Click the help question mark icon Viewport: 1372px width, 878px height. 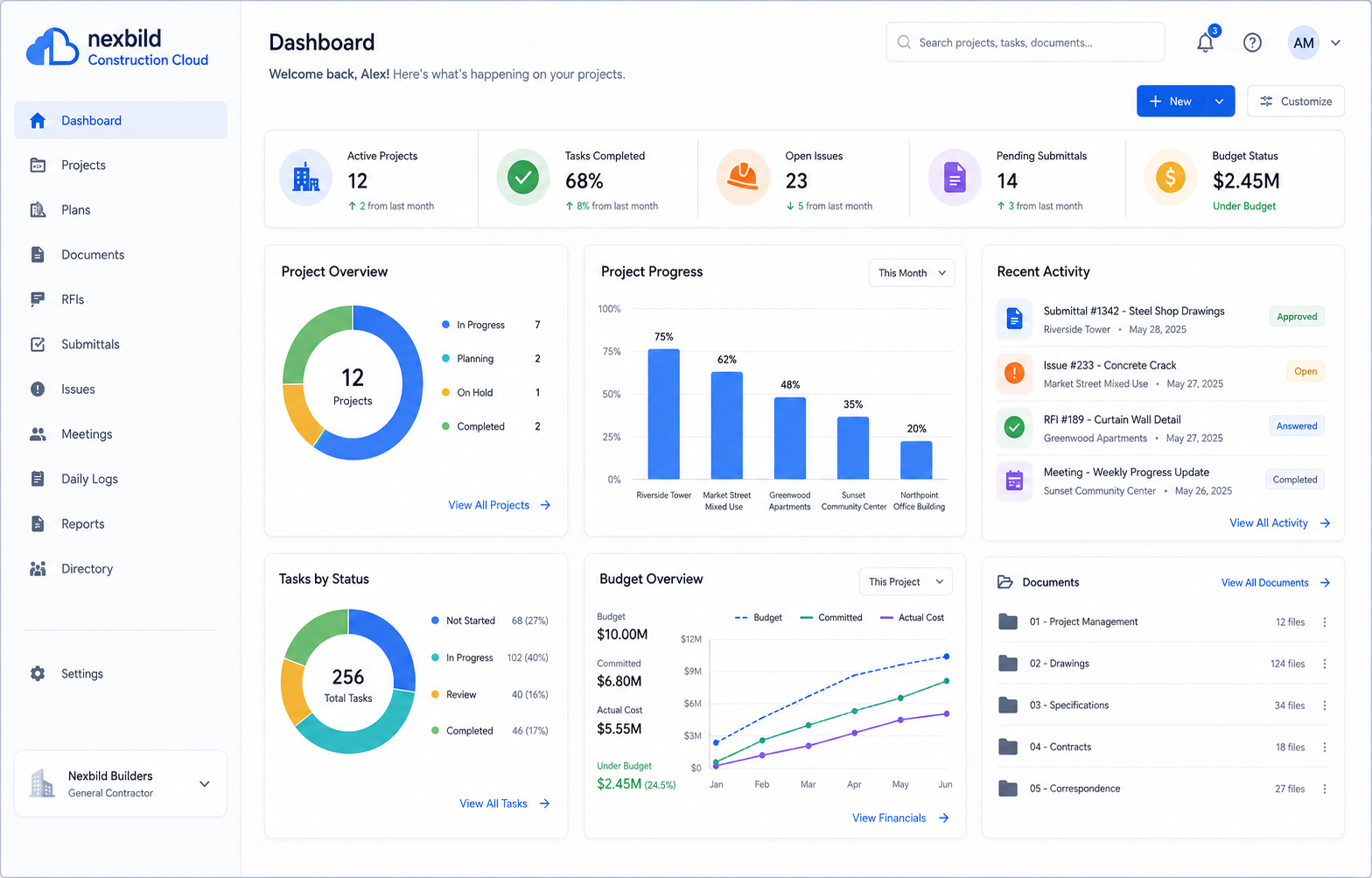click(1252, 42)
